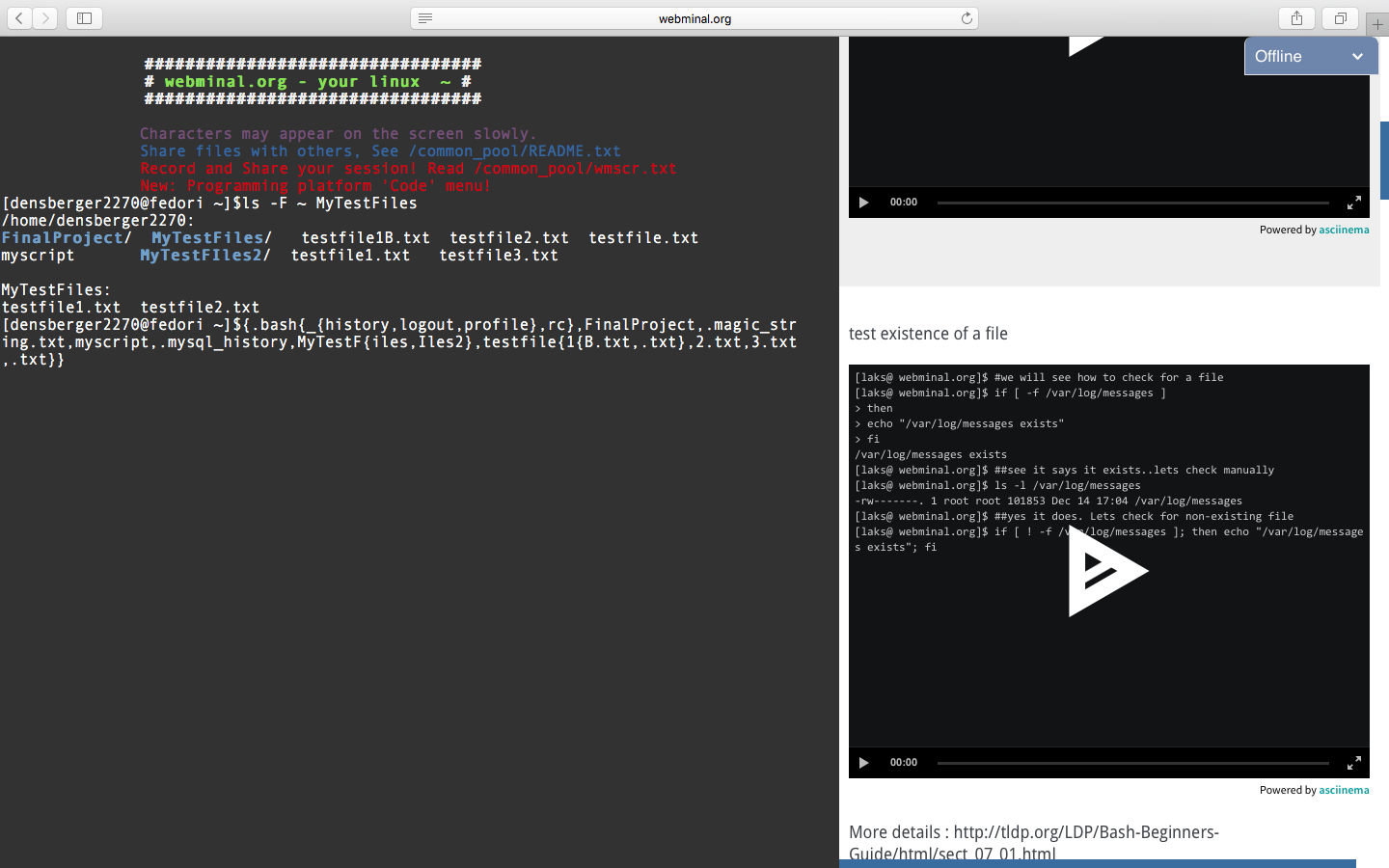Image resolution: width=1389 pixels, height=868 pixels.
Task: Click the Reader view icon in address bar
Action: coord(425,18)
